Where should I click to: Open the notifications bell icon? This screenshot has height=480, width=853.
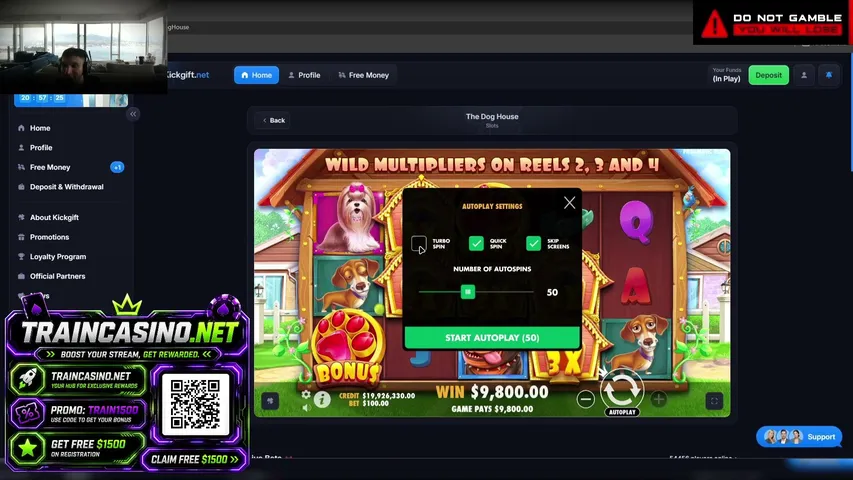point(829,75)
